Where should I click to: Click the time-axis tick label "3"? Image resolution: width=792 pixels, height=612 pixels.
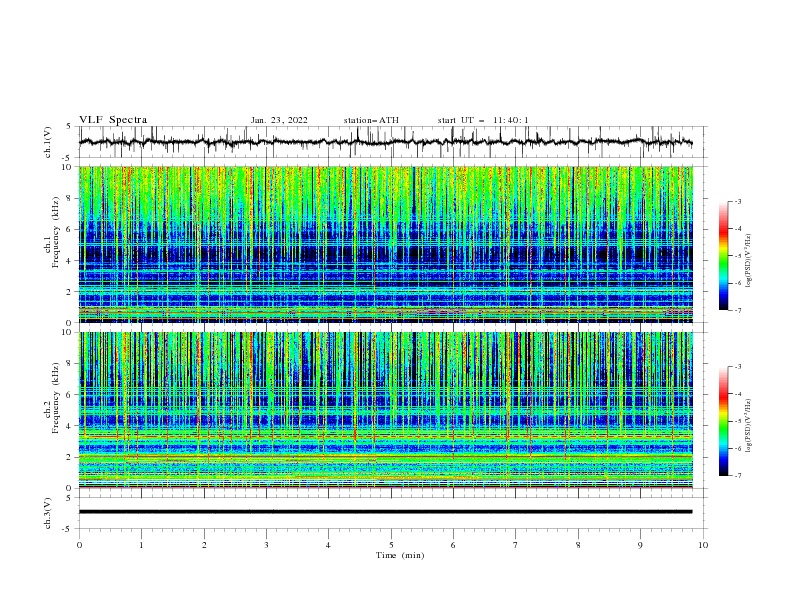[x=266, y=545]
